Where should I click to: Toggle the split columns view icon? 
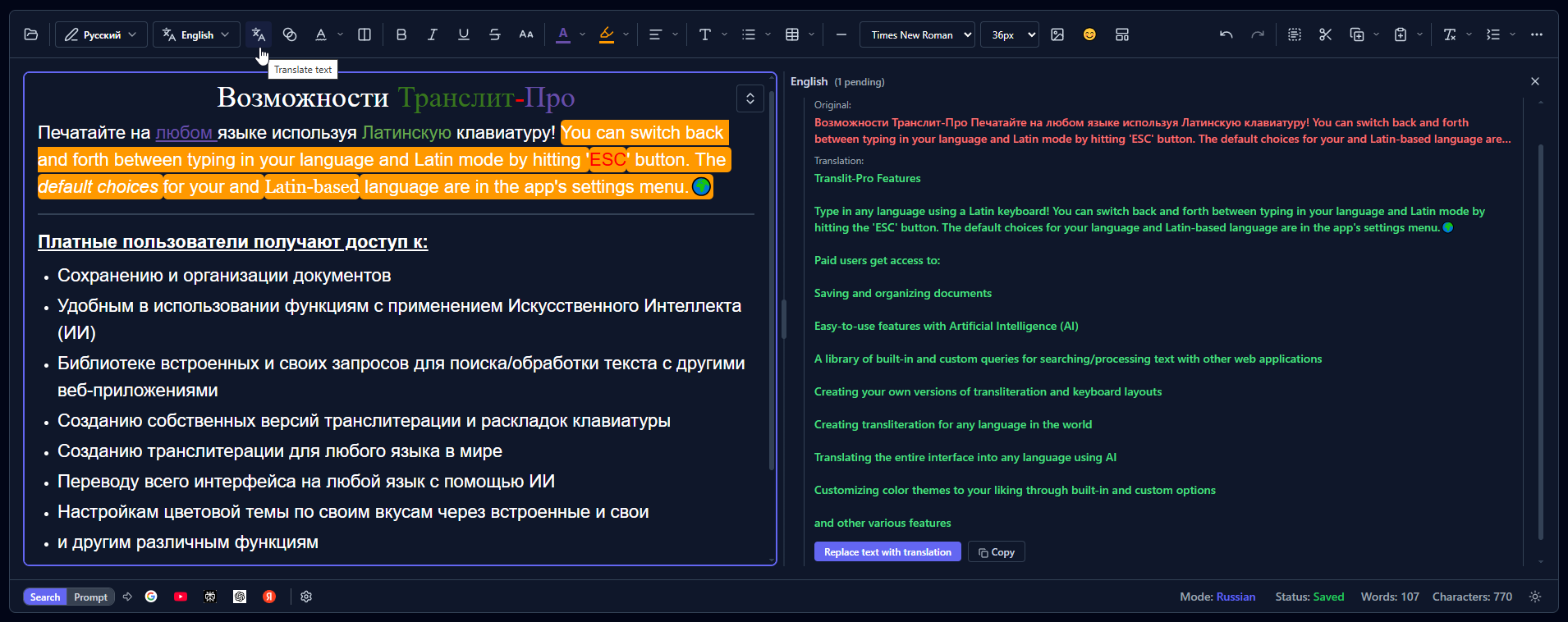click(364, 34)
